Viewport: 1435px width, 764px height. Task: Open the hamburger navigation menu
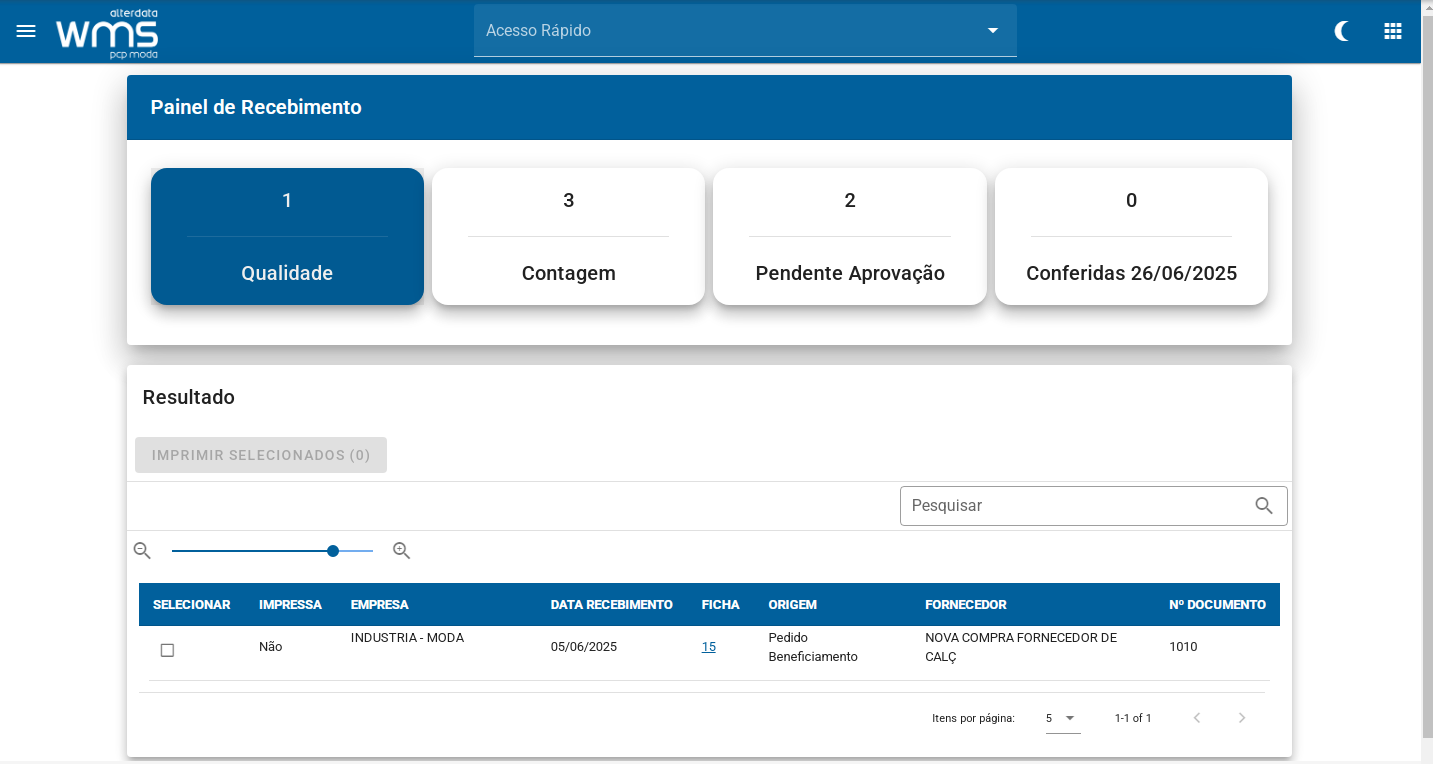point(26,31)
